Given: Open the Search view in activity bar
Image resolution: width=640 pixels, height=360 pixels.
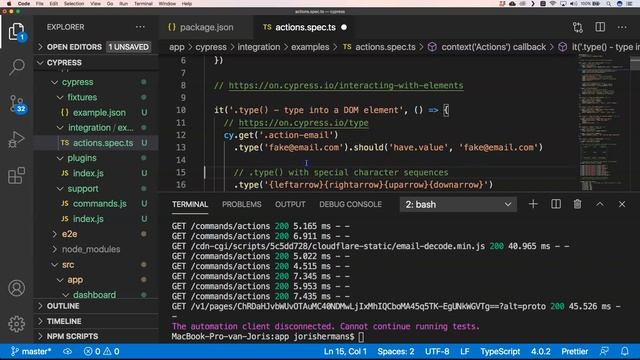Looking at the screenshot, I should 16,67.
